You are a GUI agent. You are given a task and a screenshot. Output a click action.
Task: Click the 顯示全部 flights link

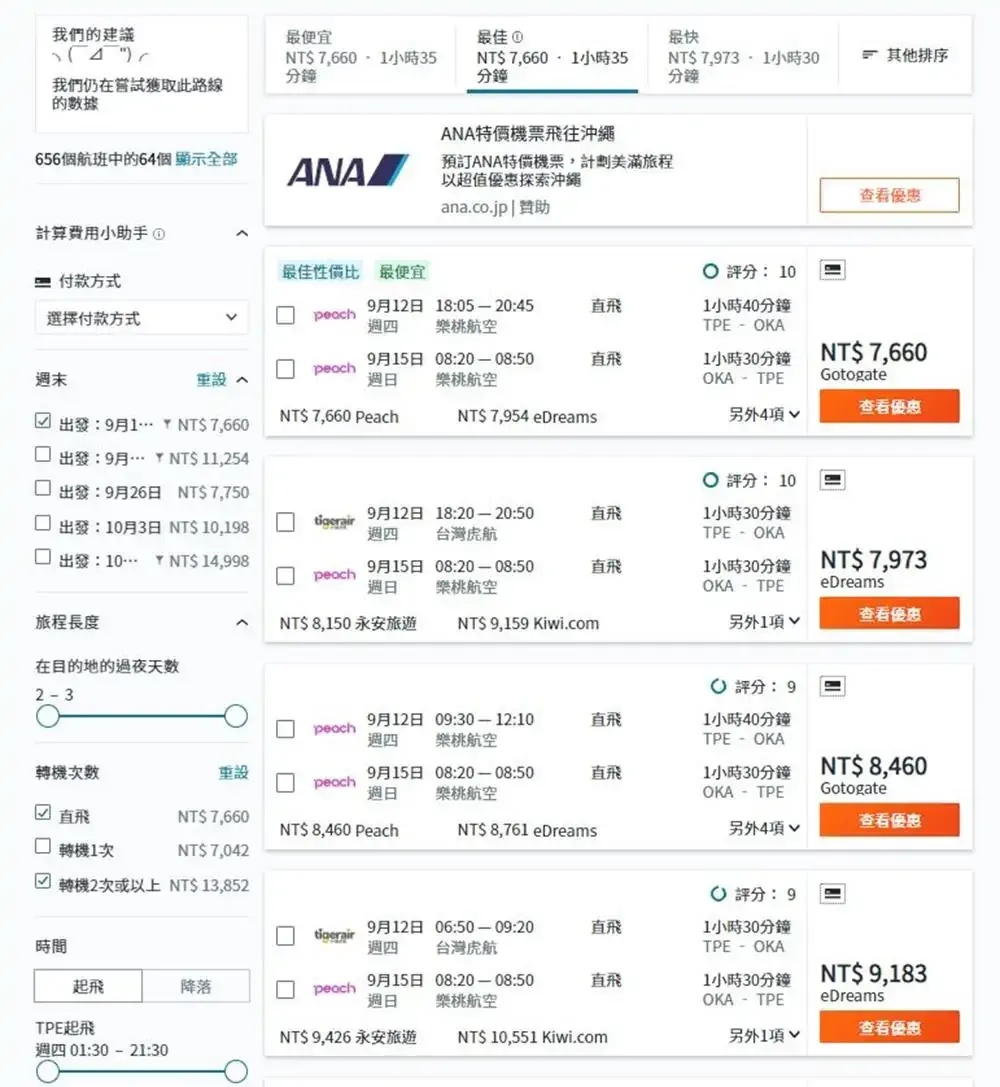tap(206, 159)
